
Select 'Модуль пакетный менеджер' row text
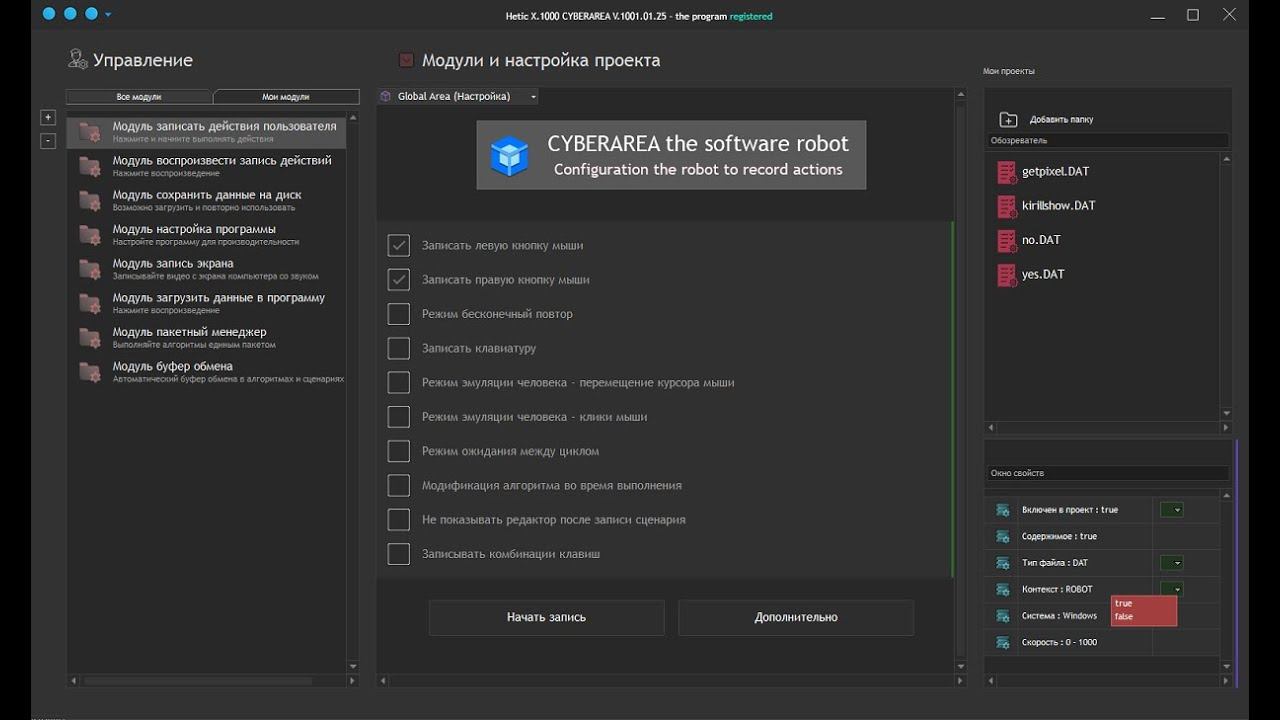point(190,332)
